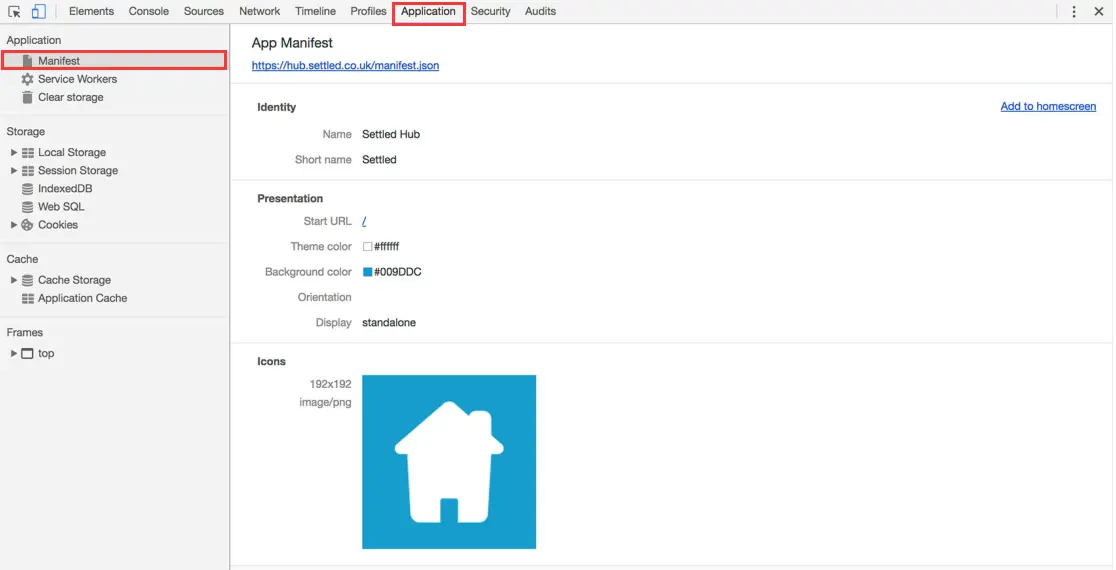Select Clear storage in the sidebar
The height and width of the screenshot is (570, 1116).
70,97
